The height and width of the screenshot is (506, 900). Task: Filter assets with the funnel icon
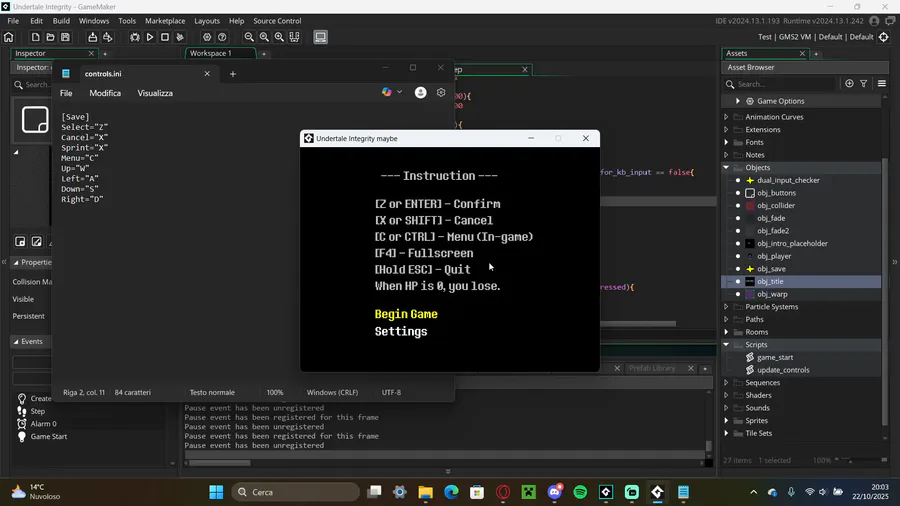[864, 83]
